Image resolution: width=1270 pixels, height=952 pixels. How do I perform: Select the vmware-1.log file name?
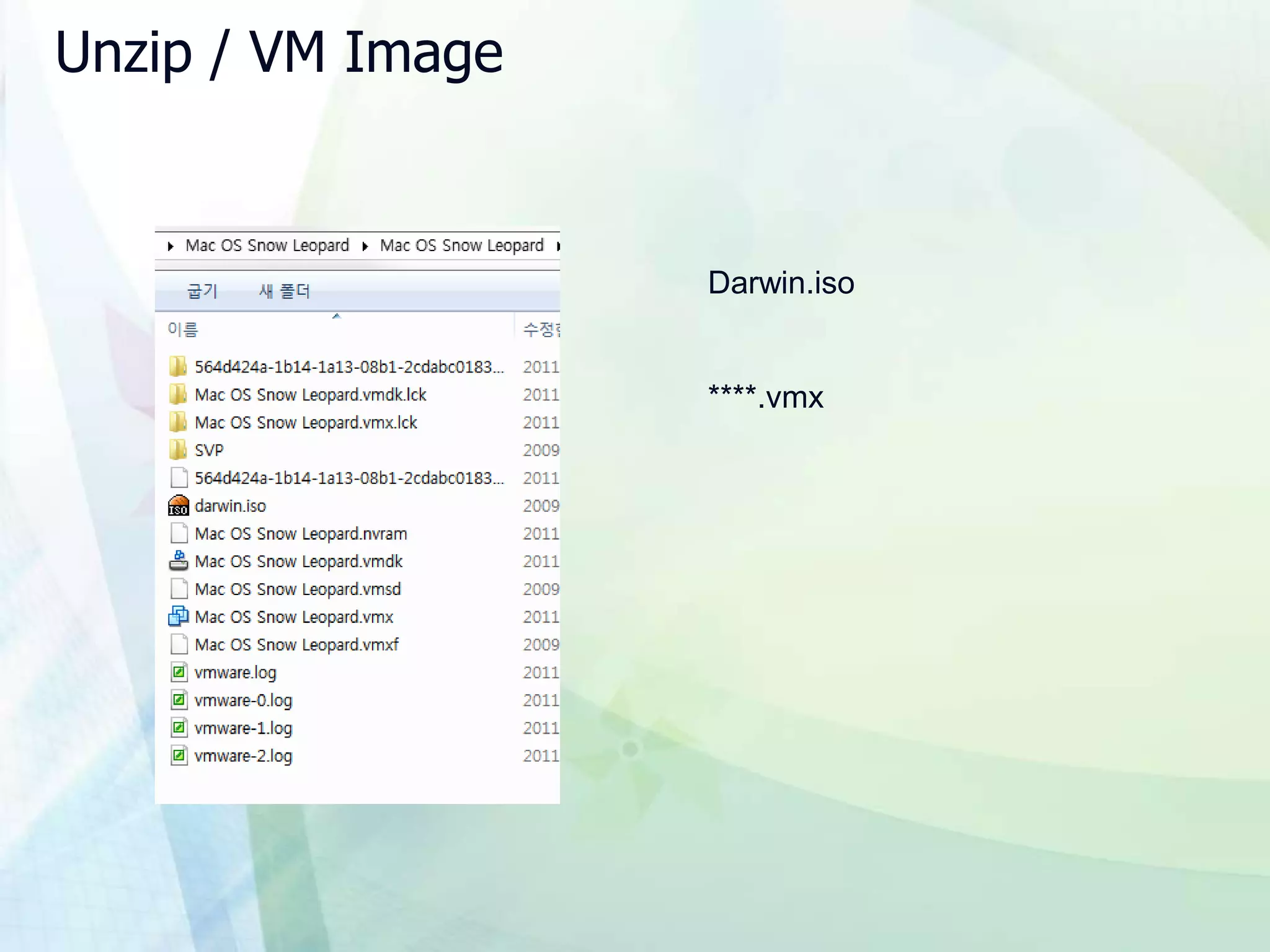pyautogui.click(x=243, y=729)
